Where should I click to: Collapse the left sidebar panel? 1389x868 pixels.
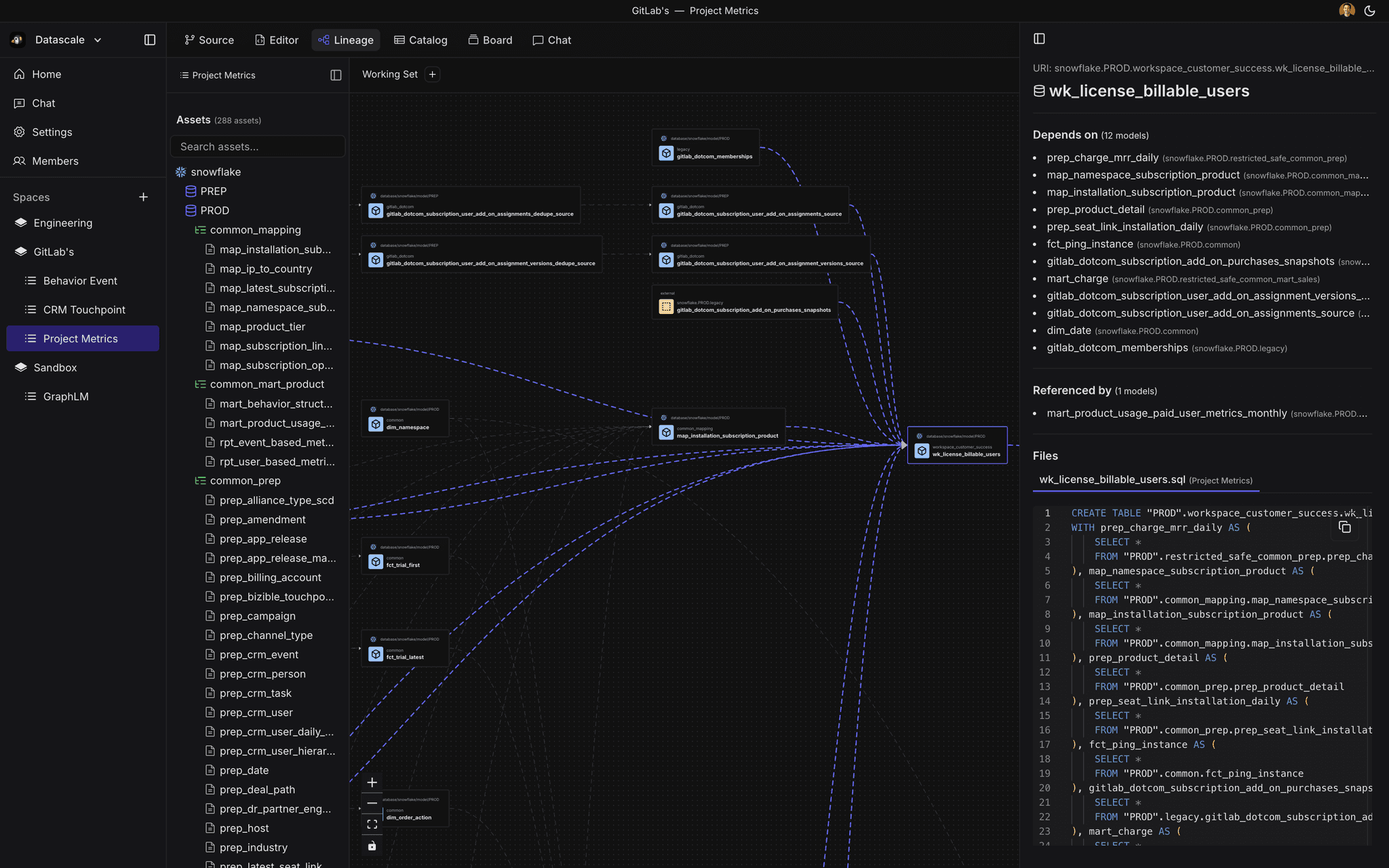click(149, 39)
